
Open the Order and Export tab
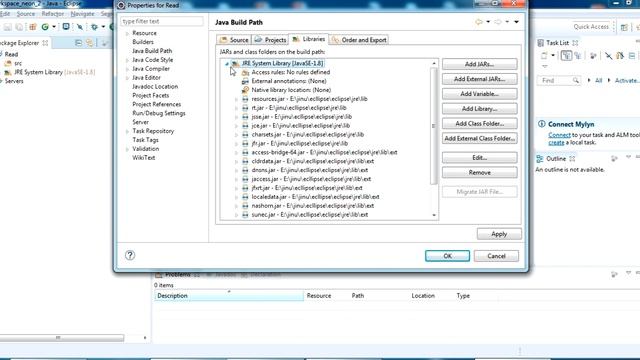click(x=359, y=40)
